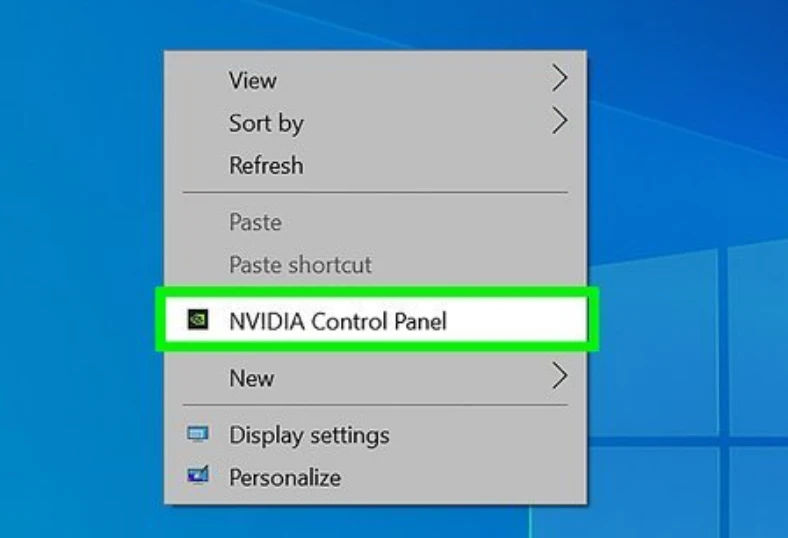
Task: Open the New menu item
Action: point(375,378)
